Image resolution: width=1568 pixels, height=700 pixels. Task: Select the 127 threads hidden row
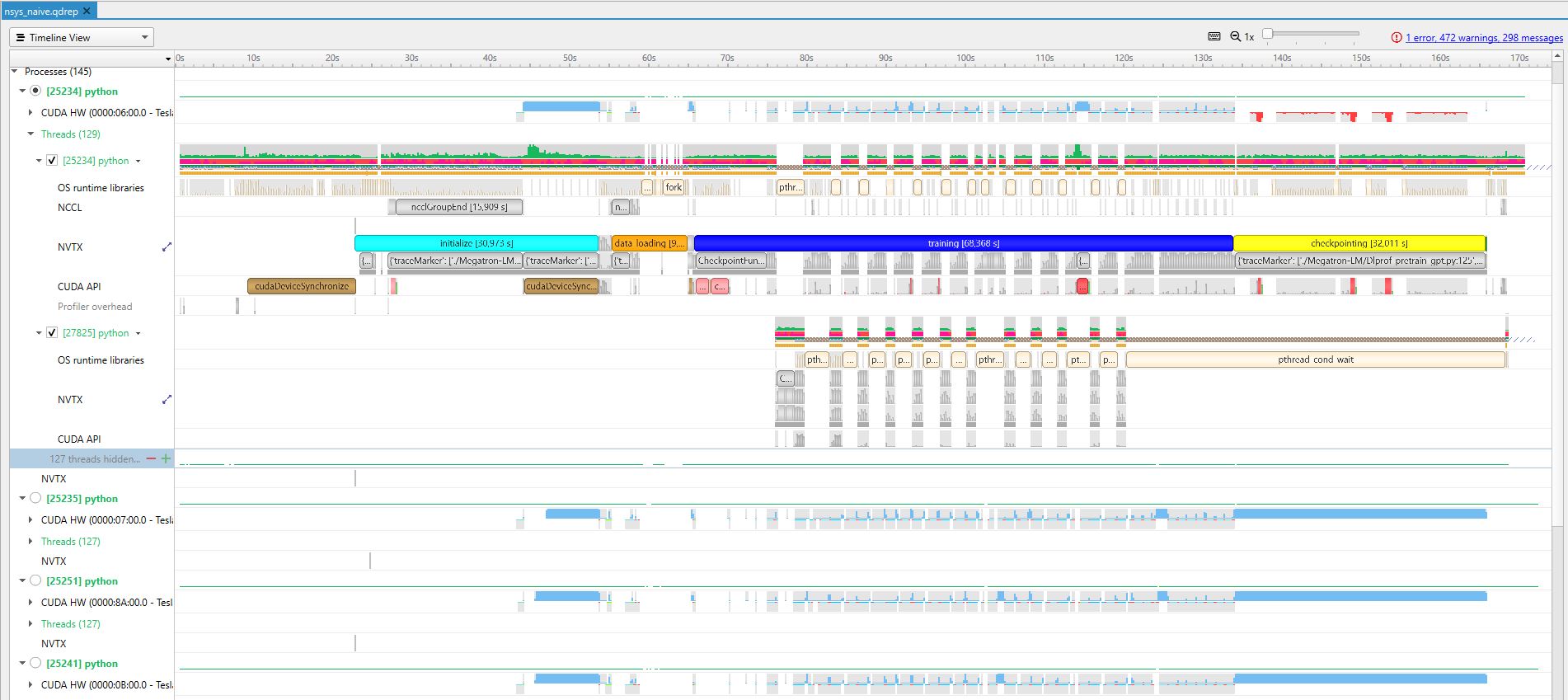tap(92, 459)
